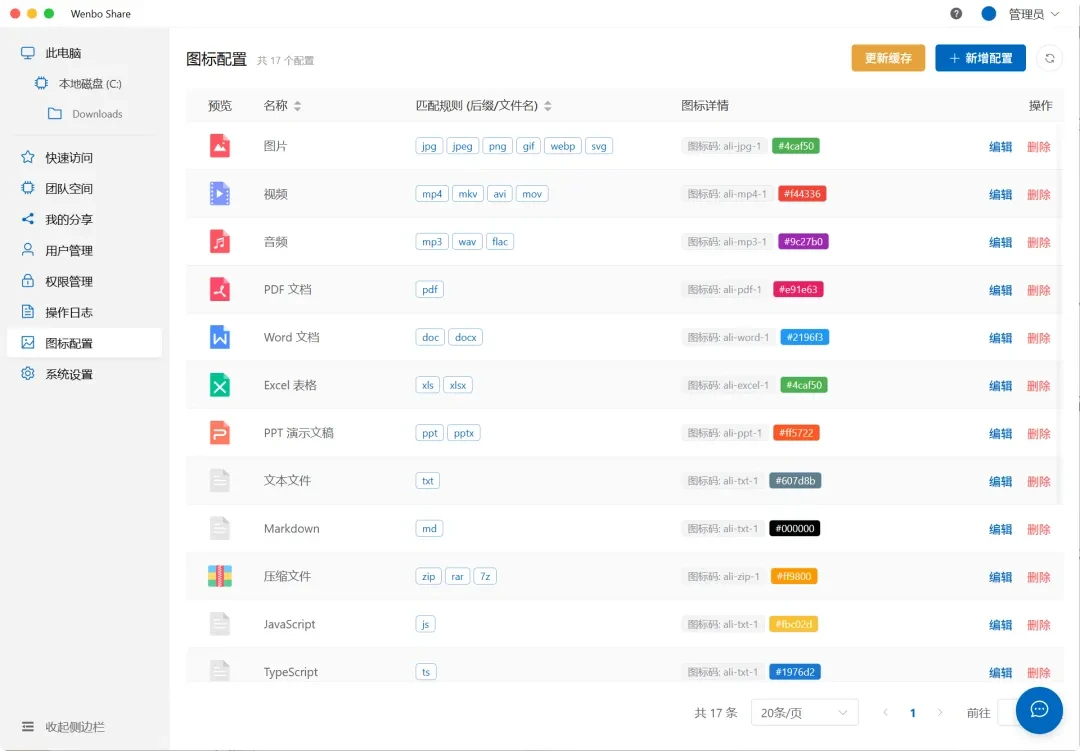Click the image file preview icon
1080x751 pixels.
220,146
